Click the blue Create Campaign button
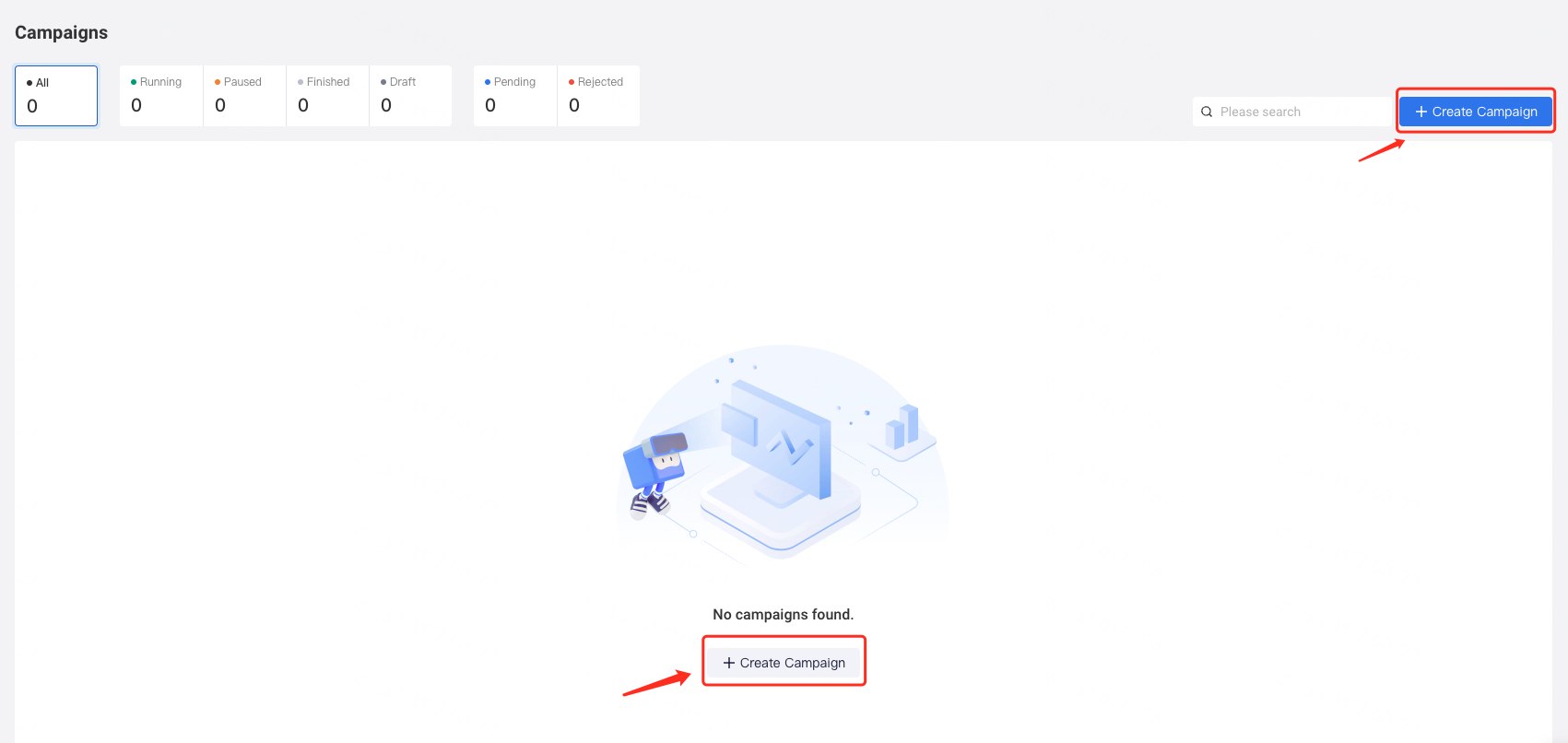The height and width of the screenshot is (743, 1568). click(1476, 112)
